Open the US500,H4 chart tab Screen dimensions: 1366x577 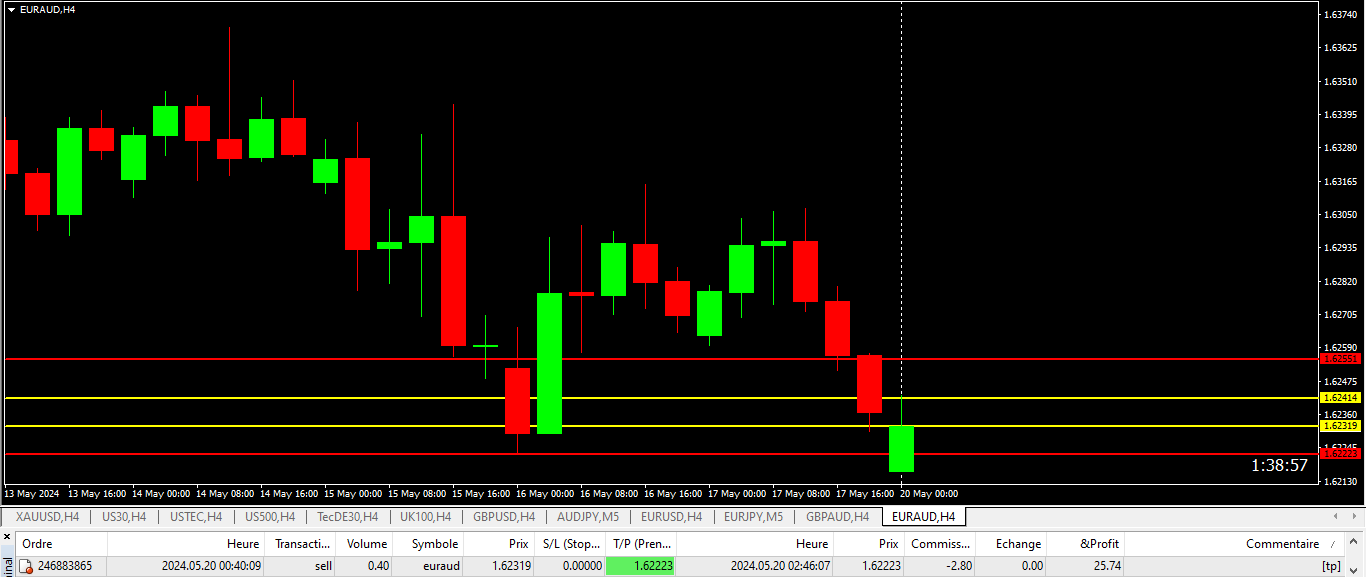[269, 517]
